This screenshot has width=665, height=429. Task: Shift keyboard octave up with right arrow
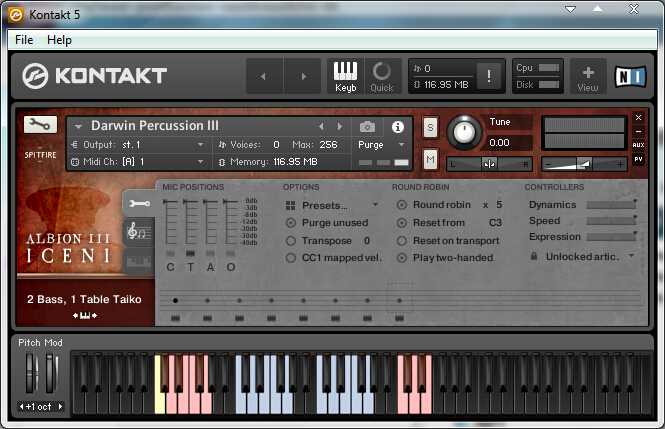[x=60, y=406]
